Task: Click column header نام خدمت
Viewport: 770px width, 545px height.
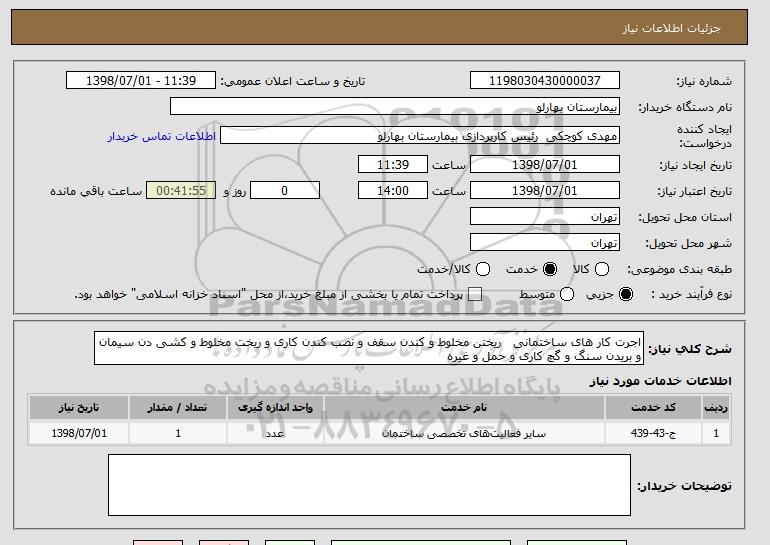Action: pyautogui.click(x=464, y=408)
